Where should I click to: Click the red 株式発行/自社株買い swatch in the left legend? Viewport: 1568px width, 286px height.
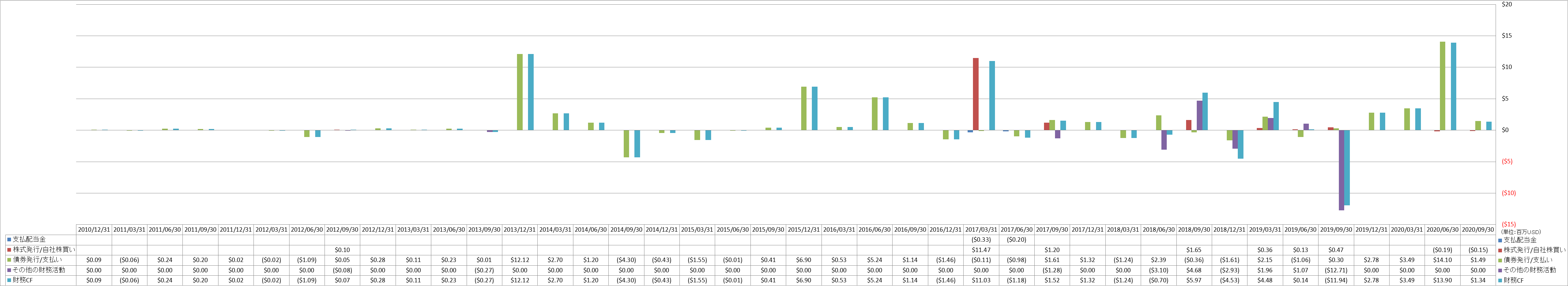pyautogui.click(x=9, y=250)
